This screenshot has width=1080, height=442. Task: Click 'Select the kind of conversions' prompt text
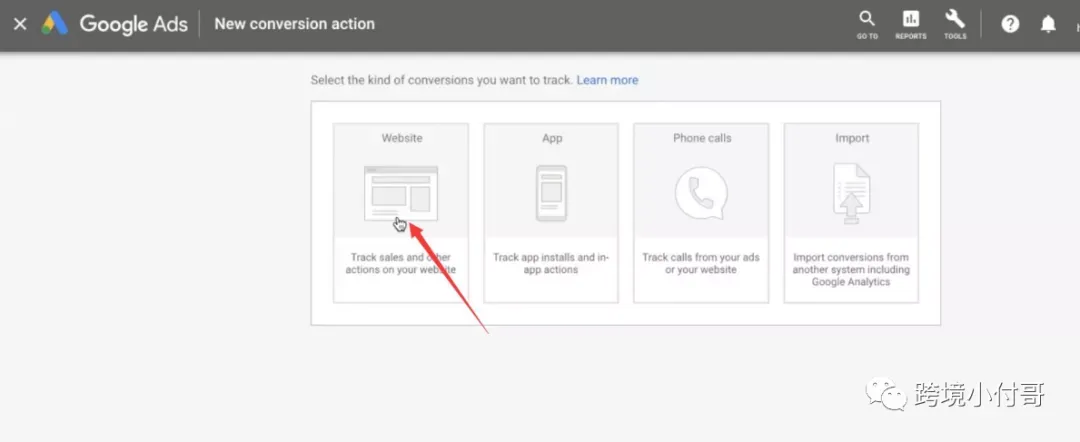[x=442, y=80]
